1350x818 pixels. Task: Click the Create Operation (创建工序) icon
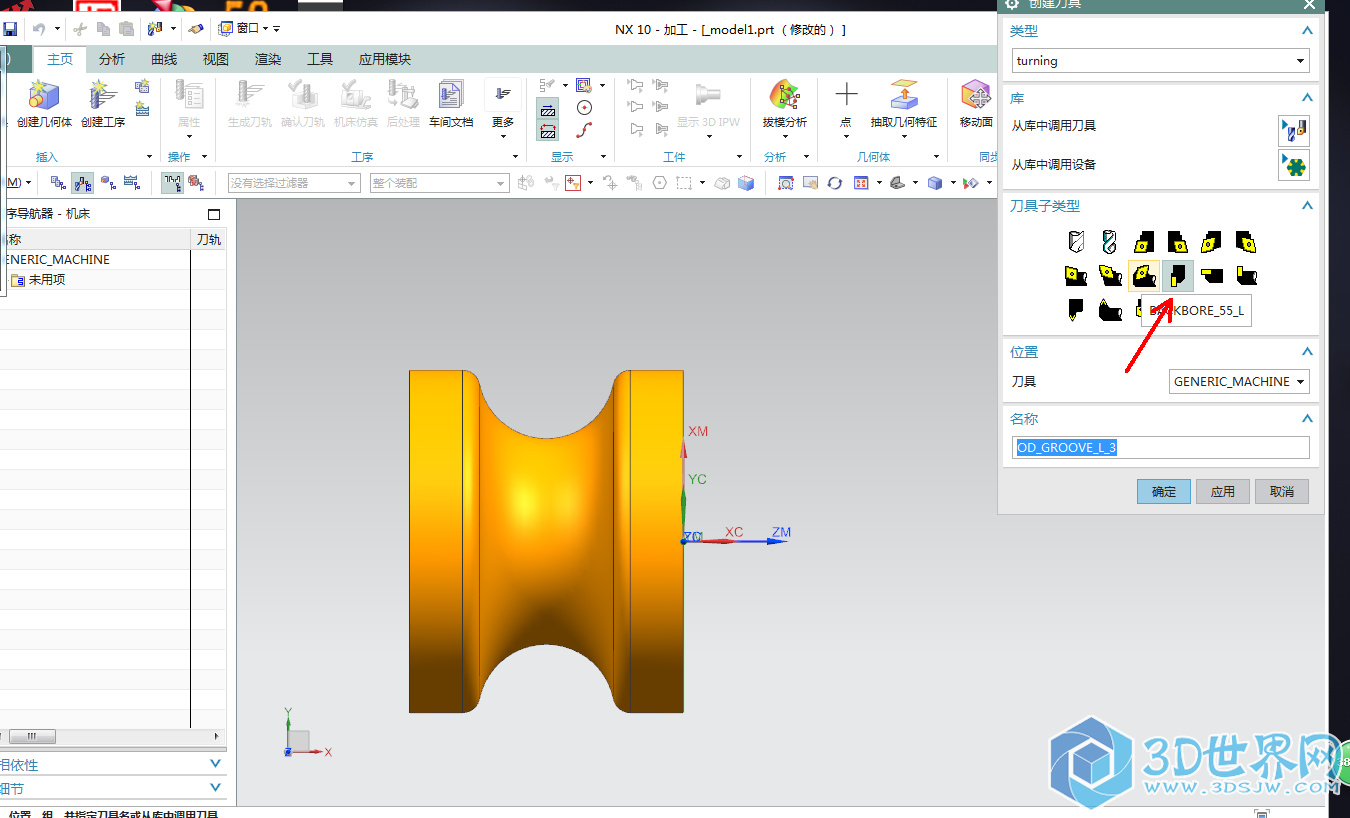click(102, 97)
